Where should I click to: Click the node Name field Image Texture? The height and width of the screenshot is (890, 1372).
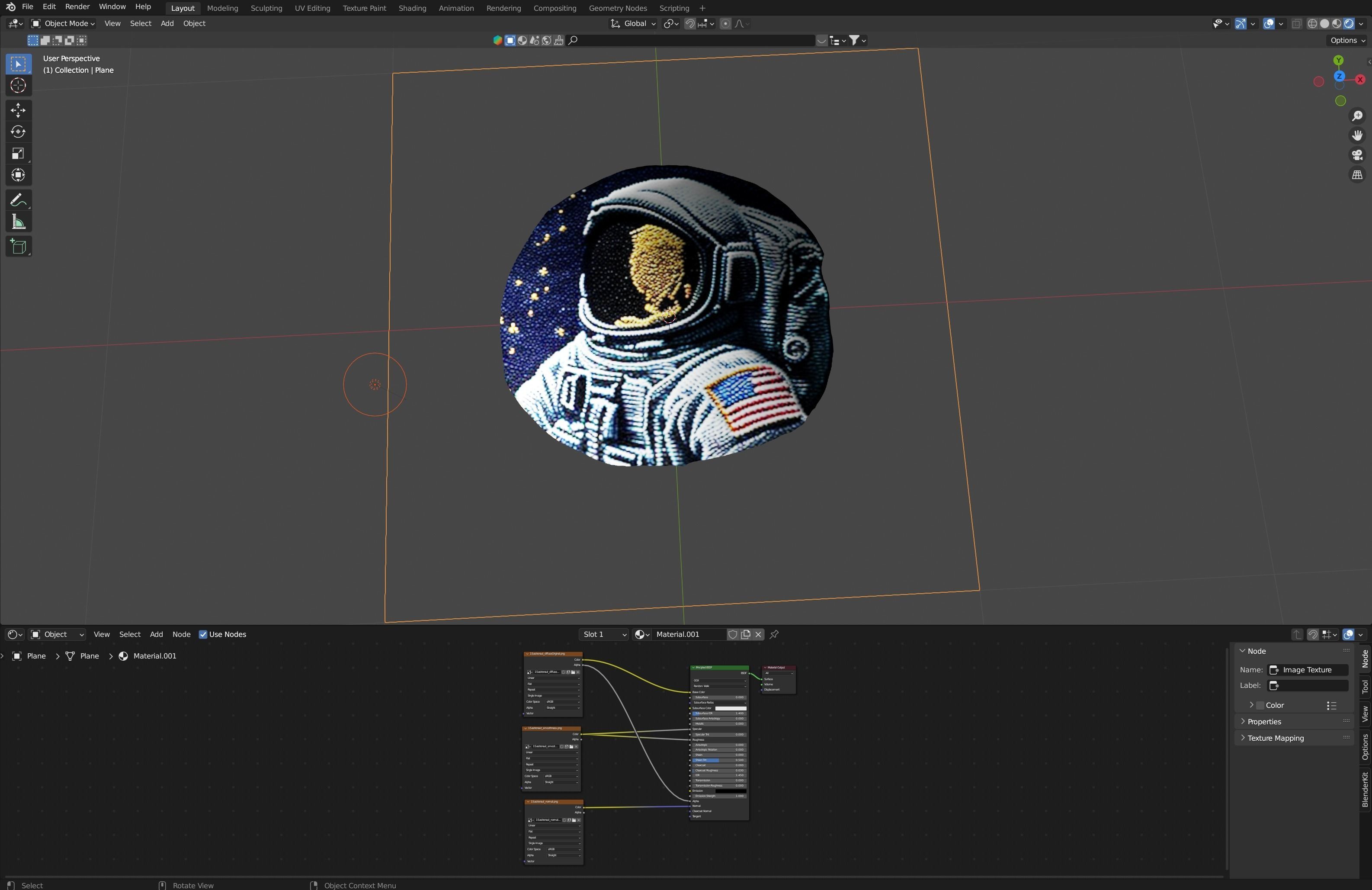(1308, 670)
